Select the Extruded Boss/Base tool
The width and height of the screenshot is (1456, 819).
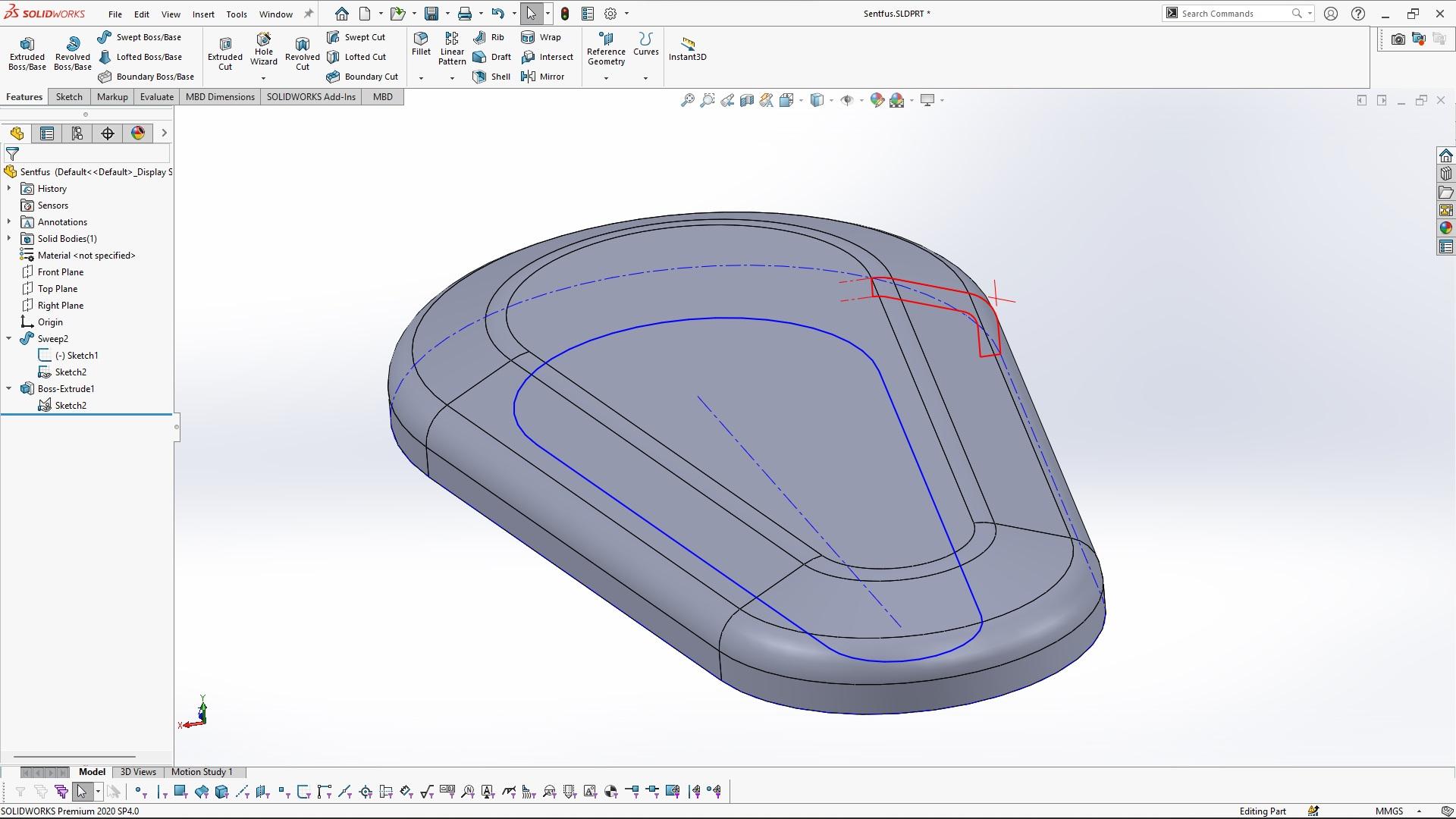point(27,53)
